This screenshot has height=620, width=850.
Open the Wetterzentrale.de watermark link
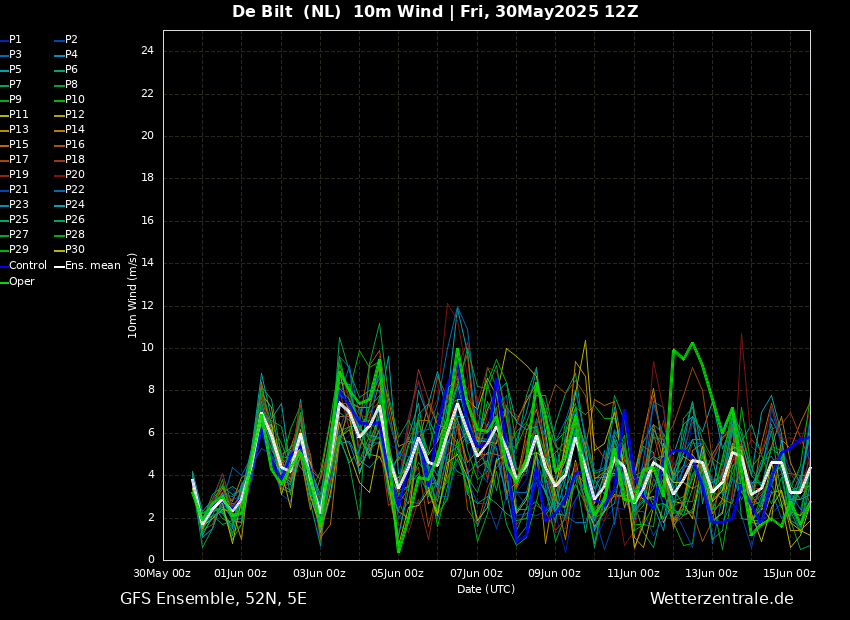(x=721, y=599)
